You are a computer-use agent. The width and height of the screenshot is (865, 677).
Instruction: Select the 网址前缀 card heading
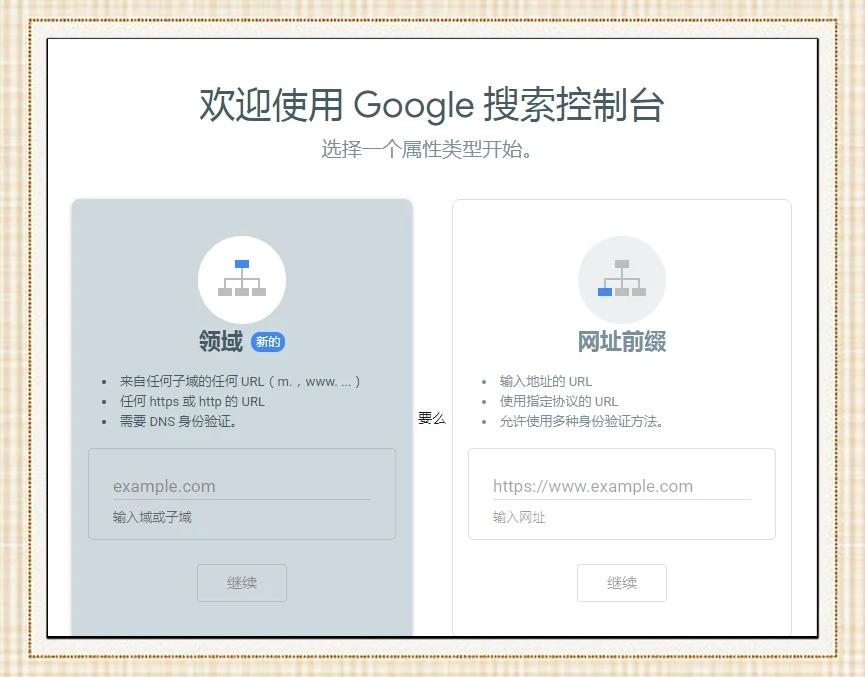click(622, 341)
